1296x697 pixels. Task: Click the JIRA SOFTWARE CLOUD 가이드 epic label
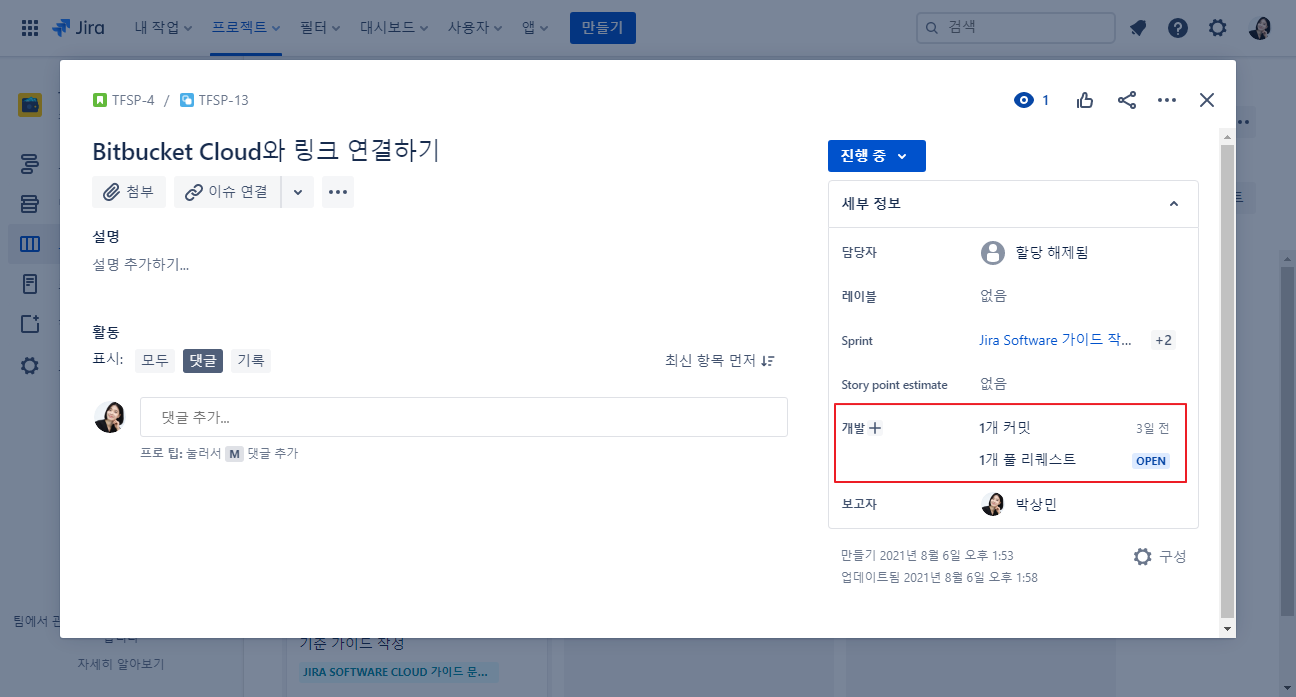pyautogui.click(x=399, y=672)
